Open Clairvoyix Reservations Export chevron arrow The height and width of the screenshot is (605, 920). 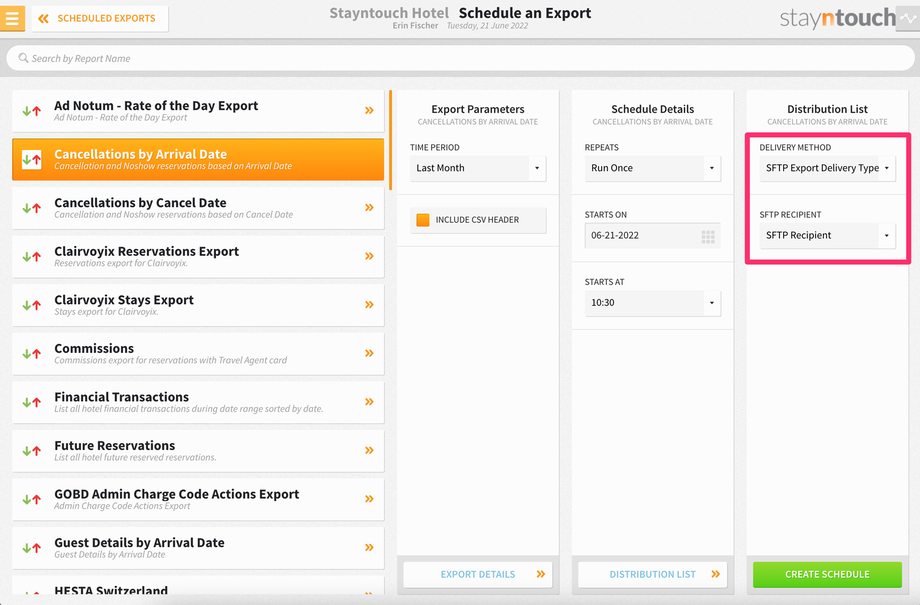click(x=369, y=256)
